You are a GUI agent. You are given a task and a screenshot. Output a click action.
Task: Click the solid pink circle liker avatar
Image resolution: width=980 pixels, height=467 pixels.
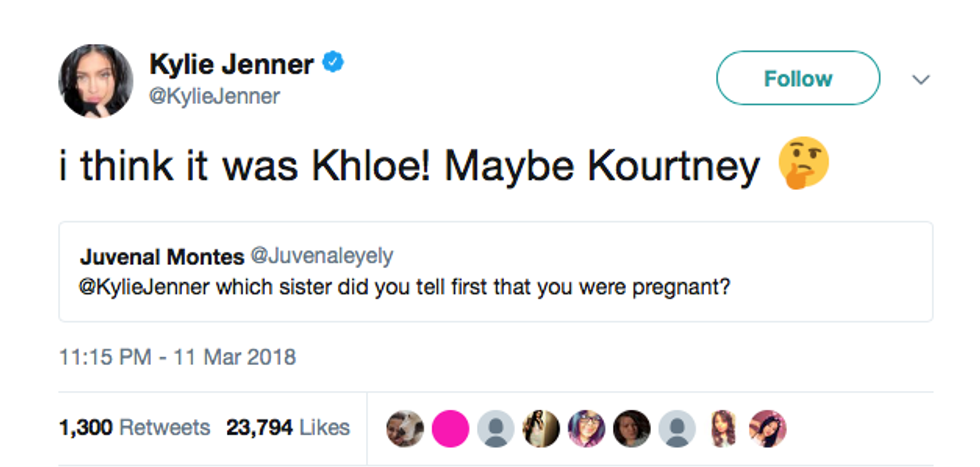451,429
